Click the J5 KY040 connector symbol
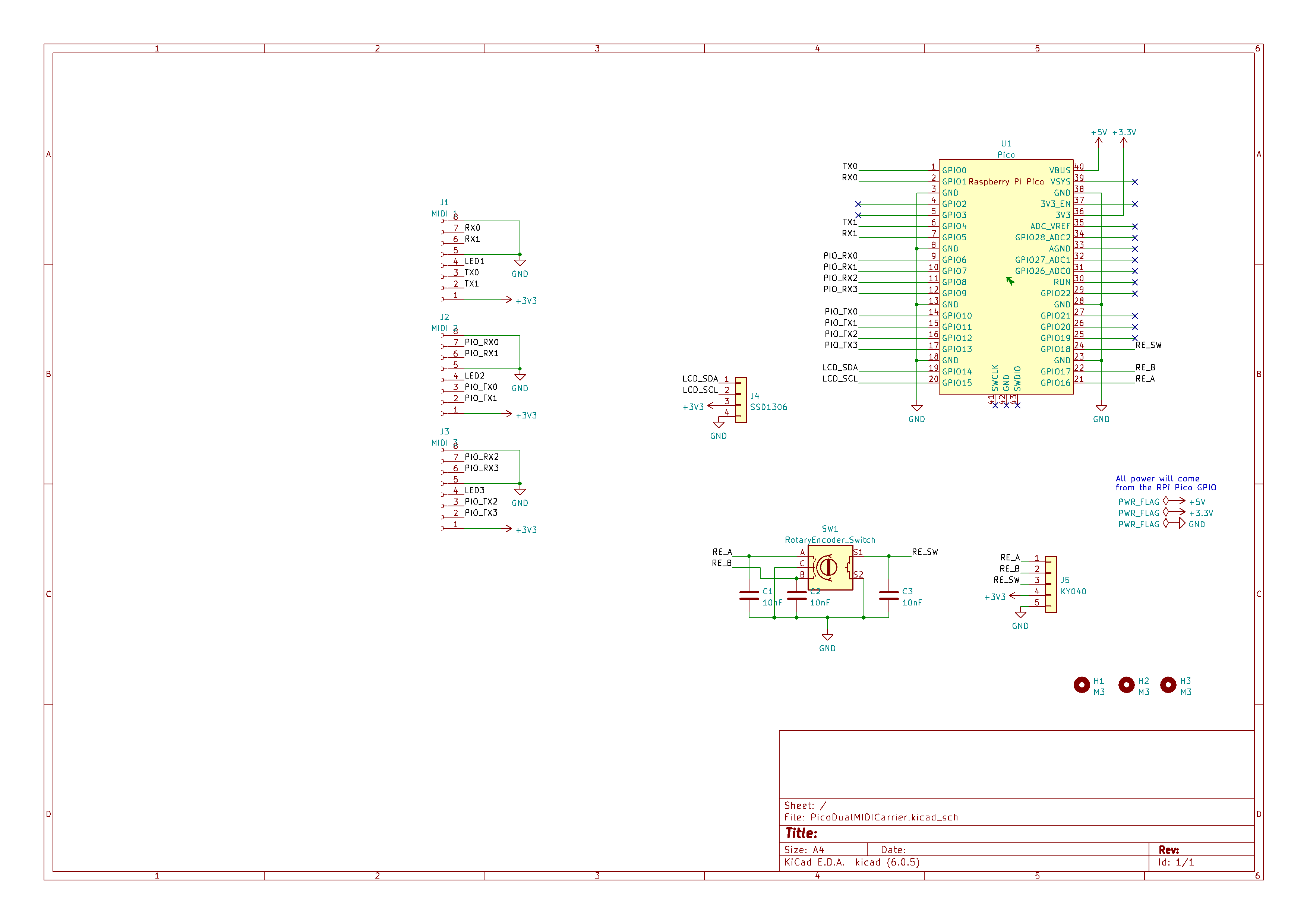This screenshot has width=1307, height=924. pyautogui.click(x=1051, y=584)
